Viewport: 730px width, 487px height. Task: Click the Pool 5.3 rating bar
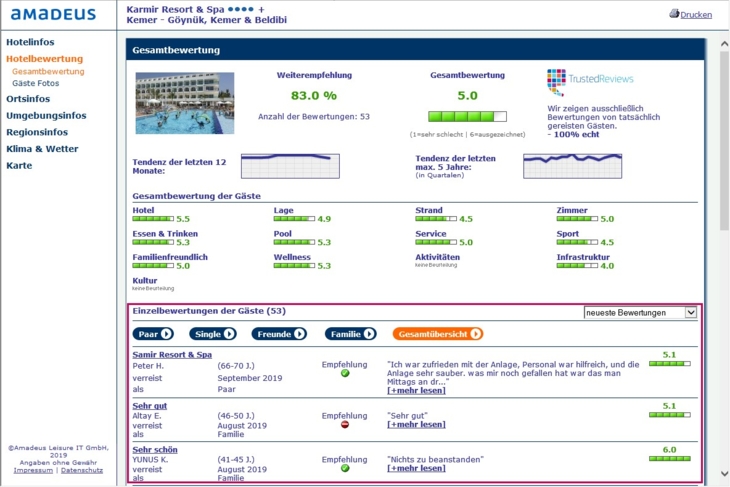[x=294, y=242]
